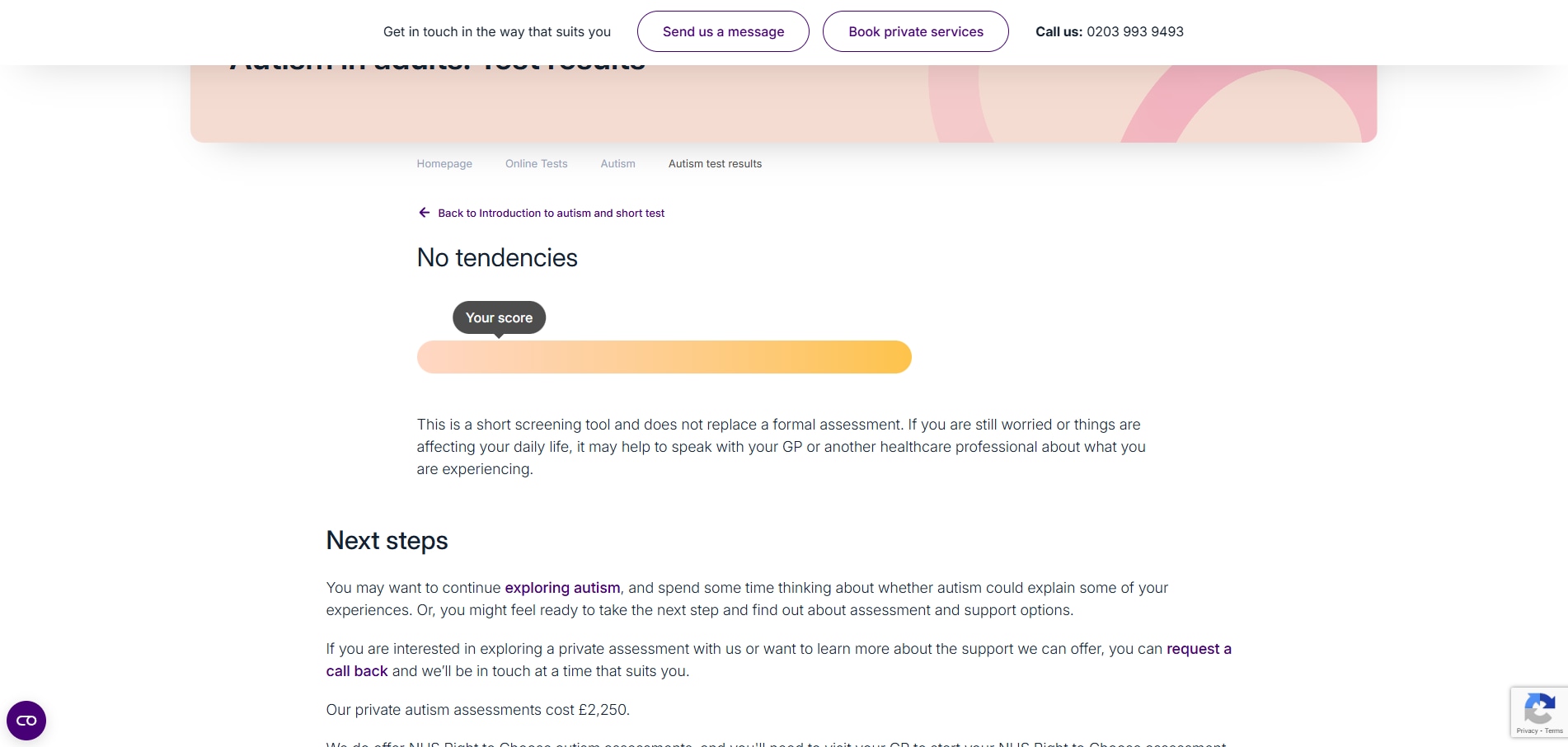Click the private assessments cost £2,250 text
Image resolution: width=1568 pixels, height=747 pixels.
(477, 710)
